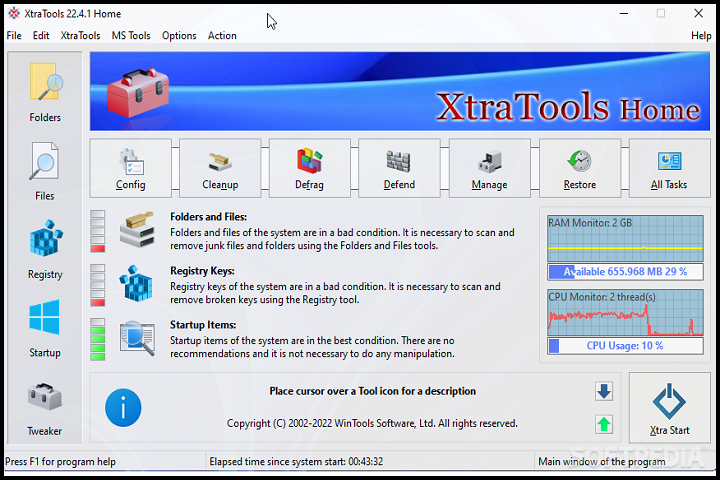Open the Defend tools
This screenshot has height=480, width=720.
coord(399,168)
